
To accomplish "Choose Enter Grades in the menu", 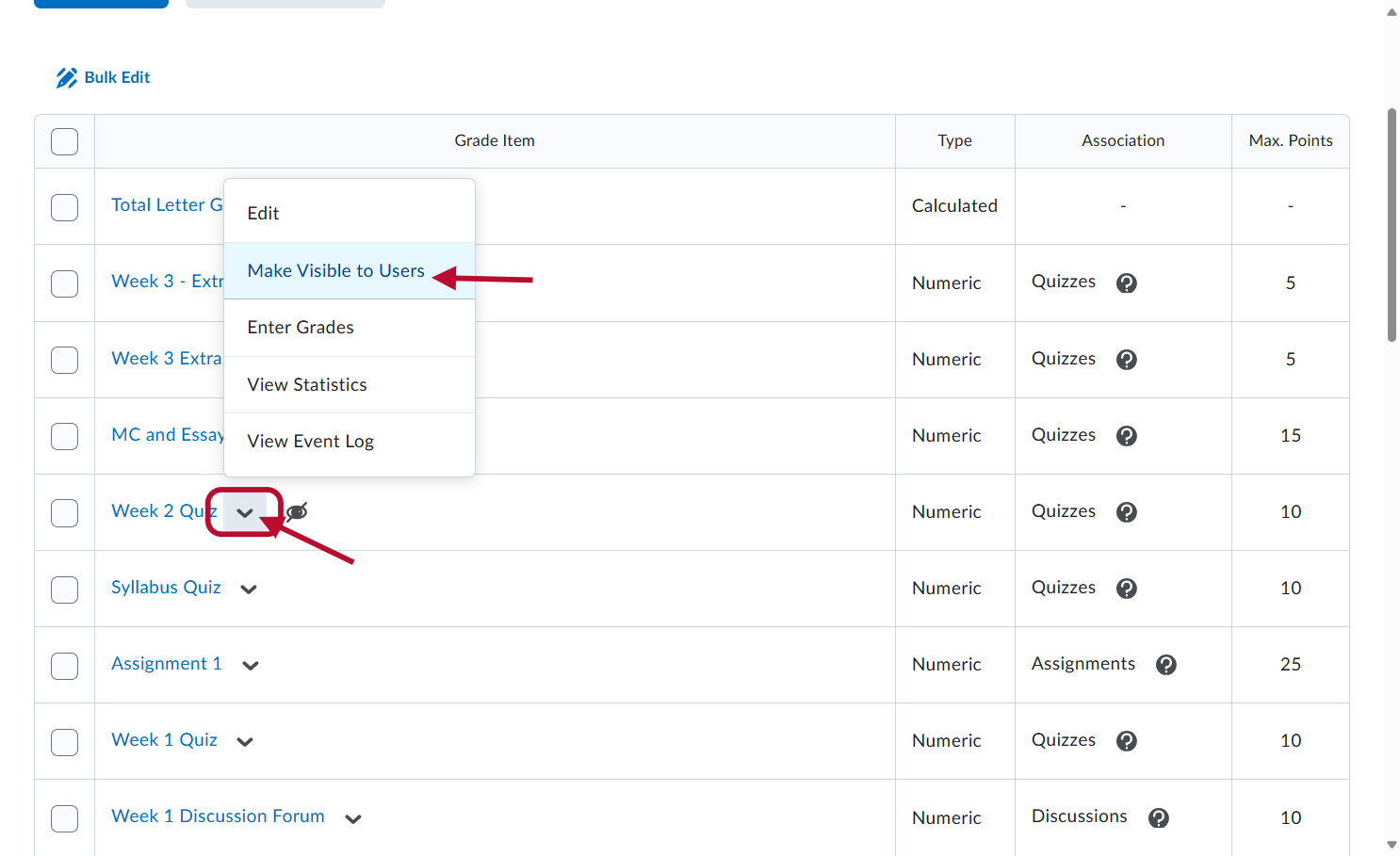I will click(350, 328).
